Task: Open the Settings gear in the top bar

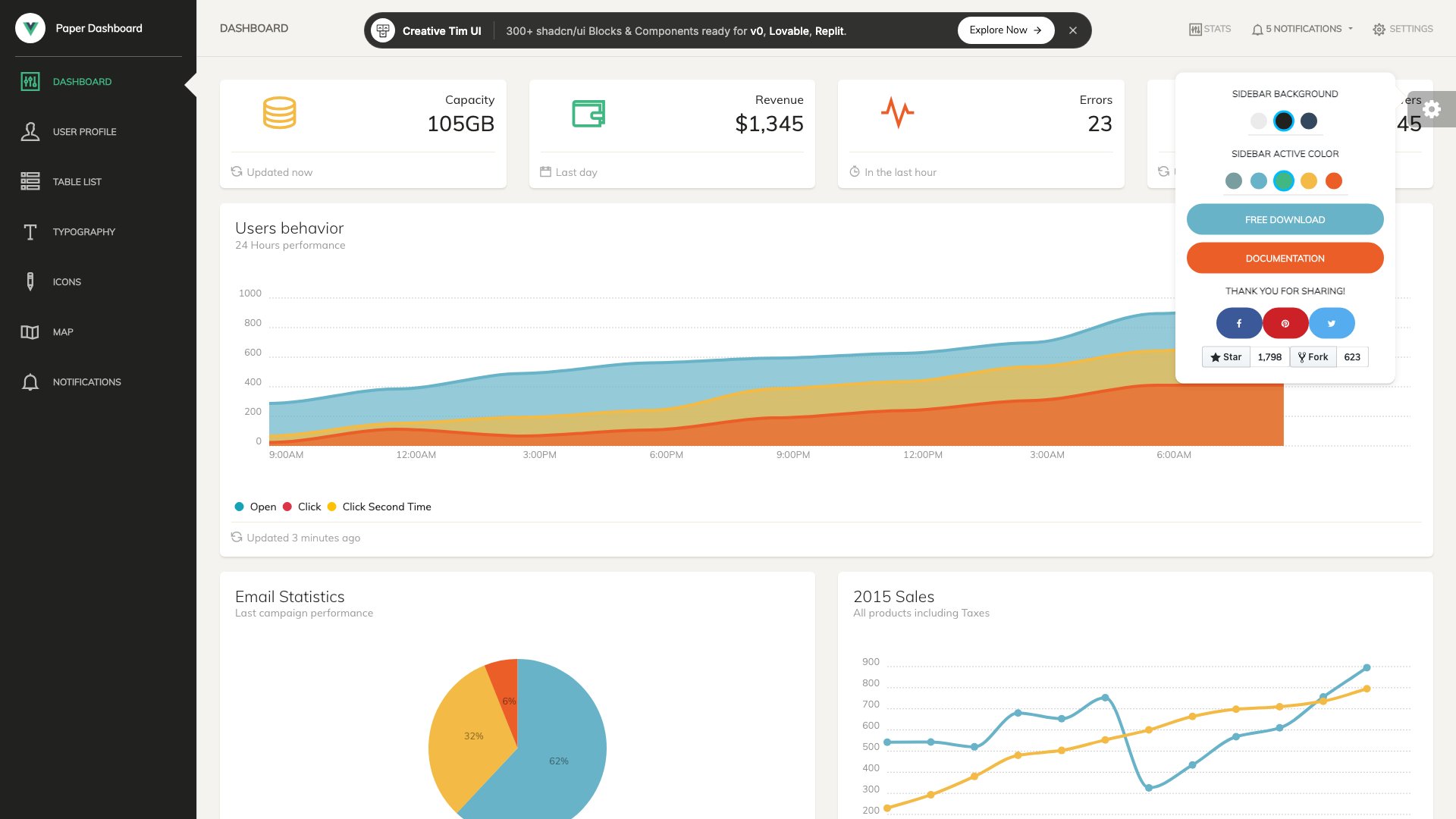Action: pyautogui.click(x=1379, y=29)
